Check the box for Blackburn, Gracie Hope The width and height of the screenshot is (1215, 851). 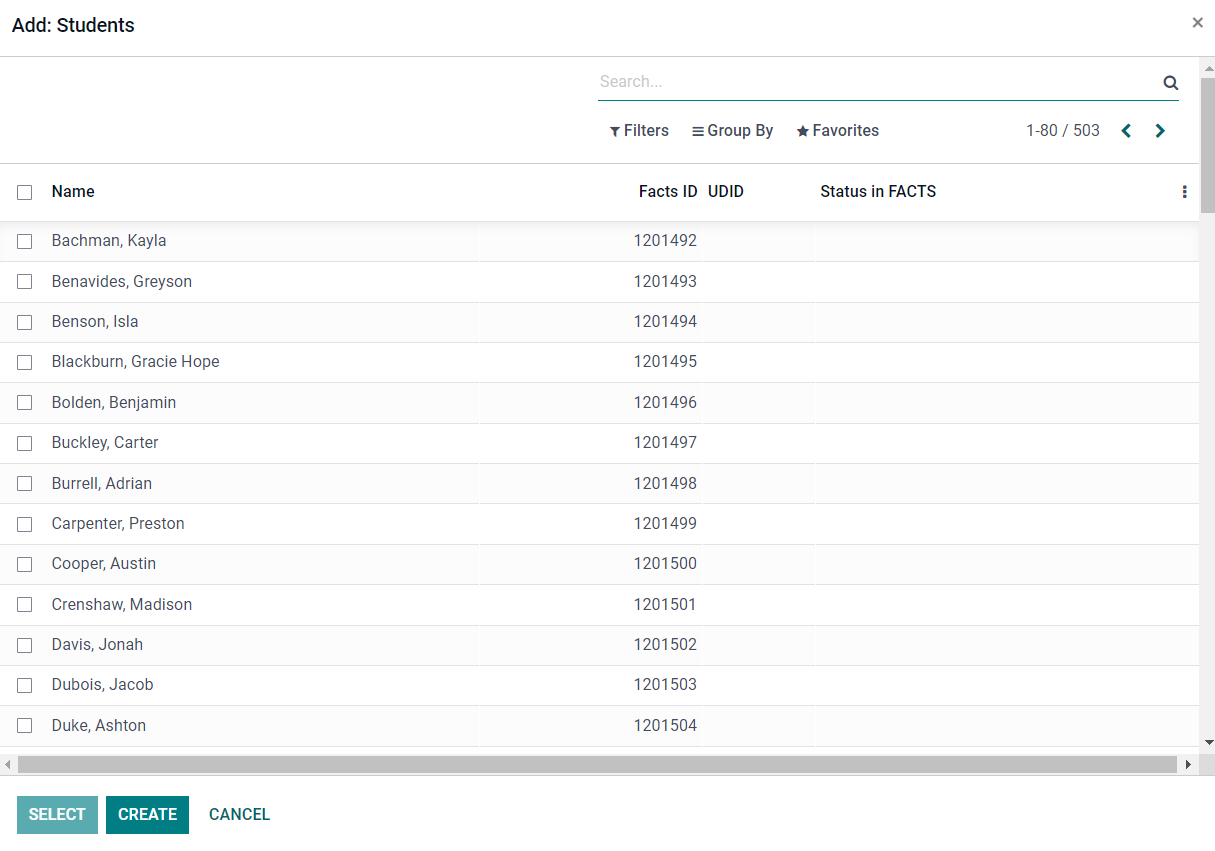coord(25,362)
